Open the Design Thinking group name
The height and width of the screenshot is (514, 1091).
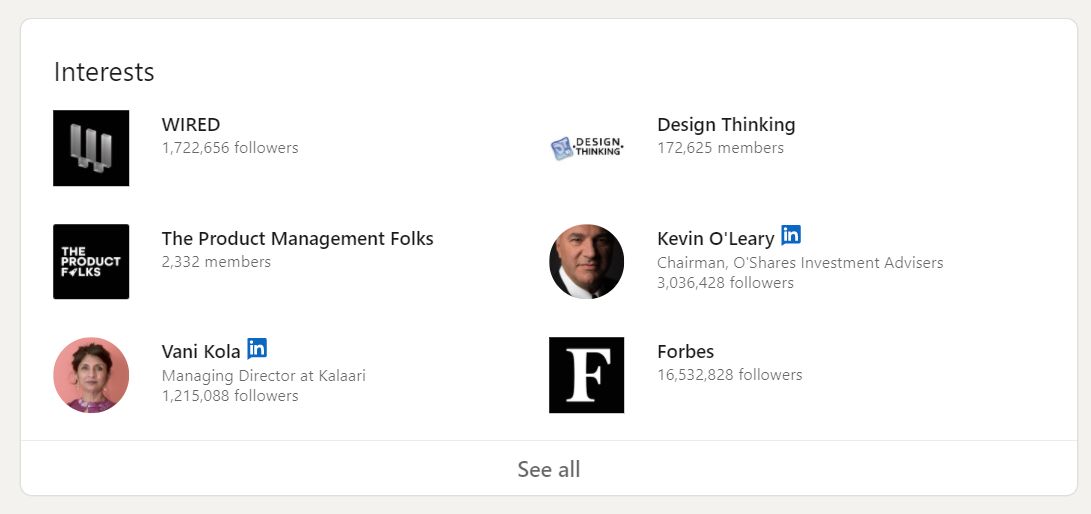coord(726,125)
